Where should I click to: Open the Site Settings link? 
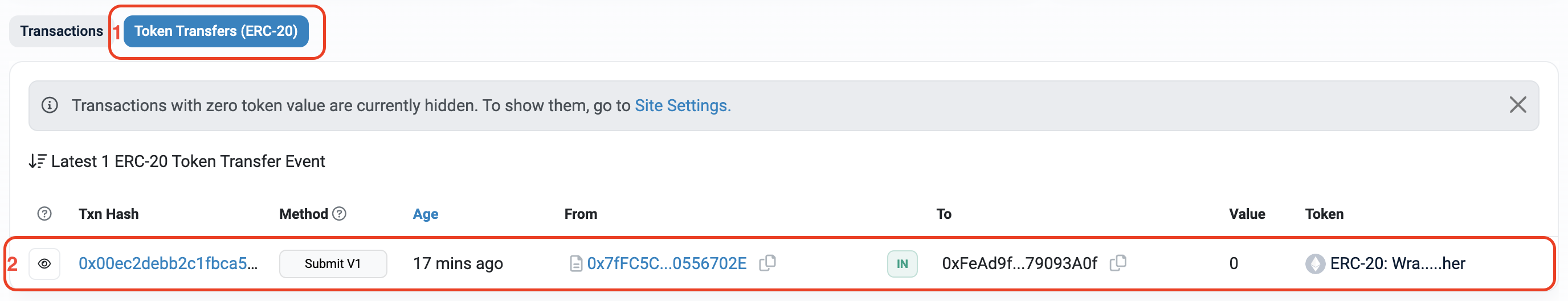point(681,105)
